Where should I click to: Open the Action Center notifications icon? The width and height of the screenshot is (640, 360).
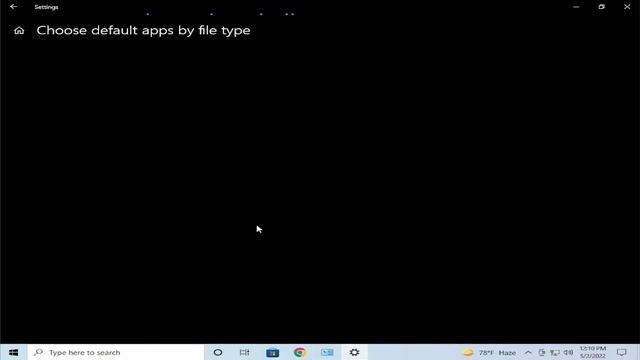click(622, 352)
